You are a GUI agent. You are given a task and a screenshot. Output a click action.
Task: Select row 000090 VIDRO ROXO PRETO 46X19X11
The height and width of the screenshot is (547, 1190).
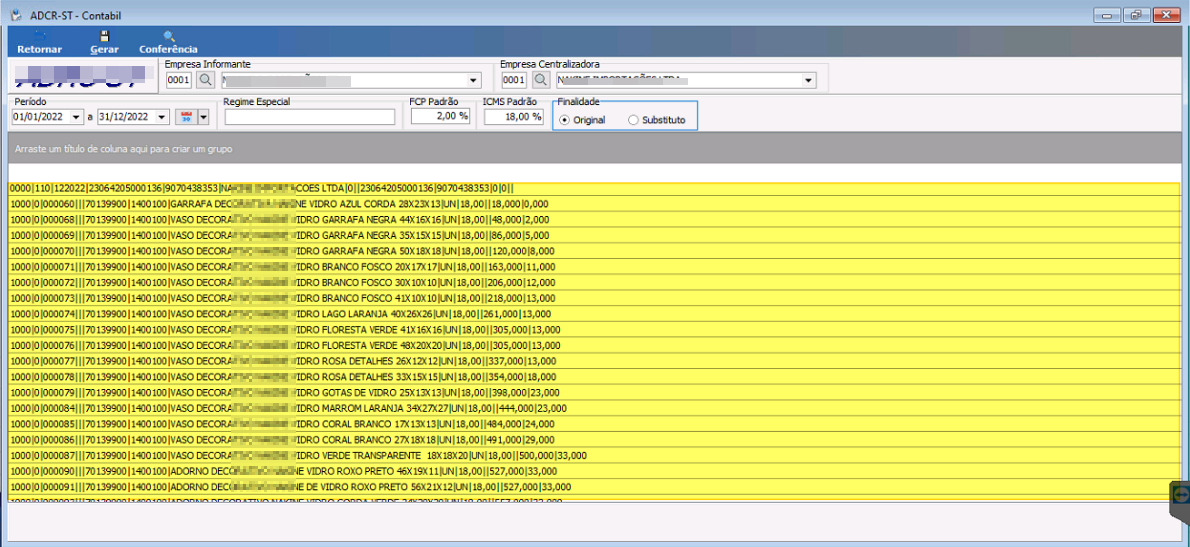tap(593, 471)
